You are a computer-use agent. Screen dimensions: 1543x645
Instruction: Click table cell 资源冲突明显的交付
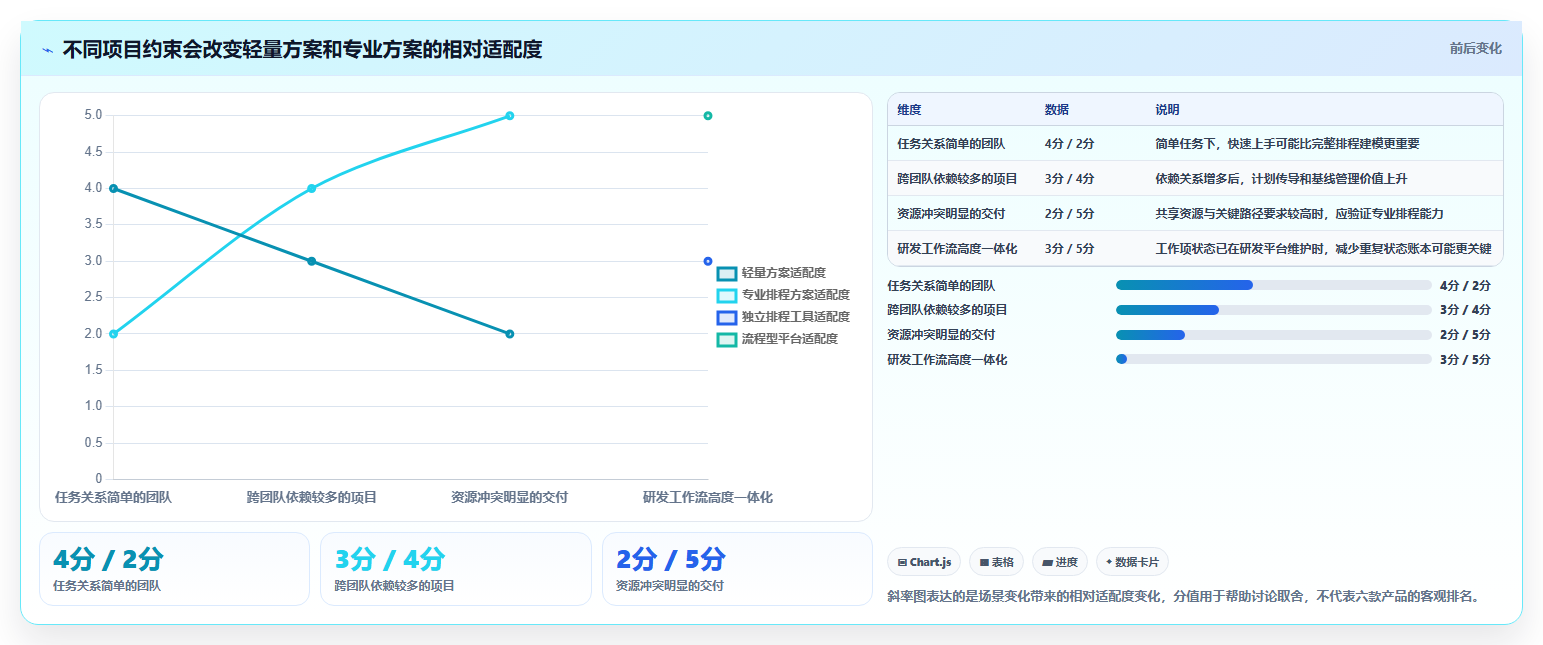pos(951,214)
